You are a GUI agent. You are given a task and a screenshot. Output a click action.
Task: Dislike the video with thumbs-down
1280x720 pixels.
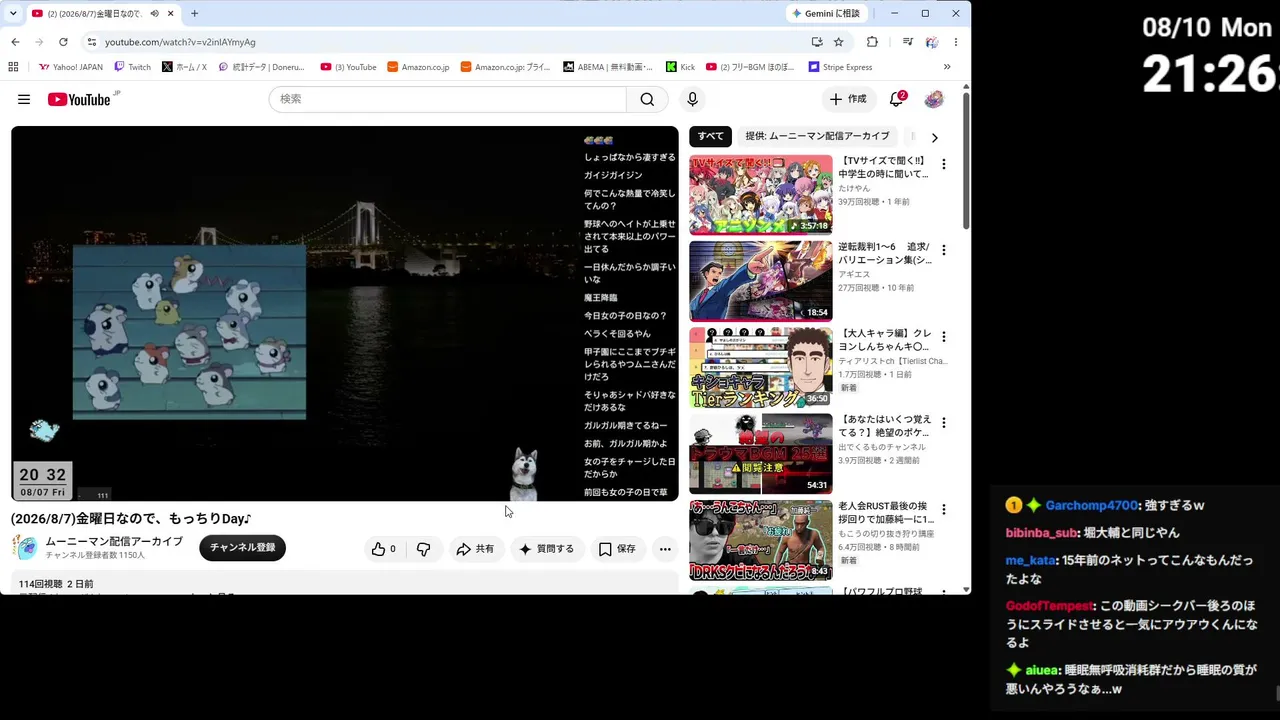(x=423, y=549)
